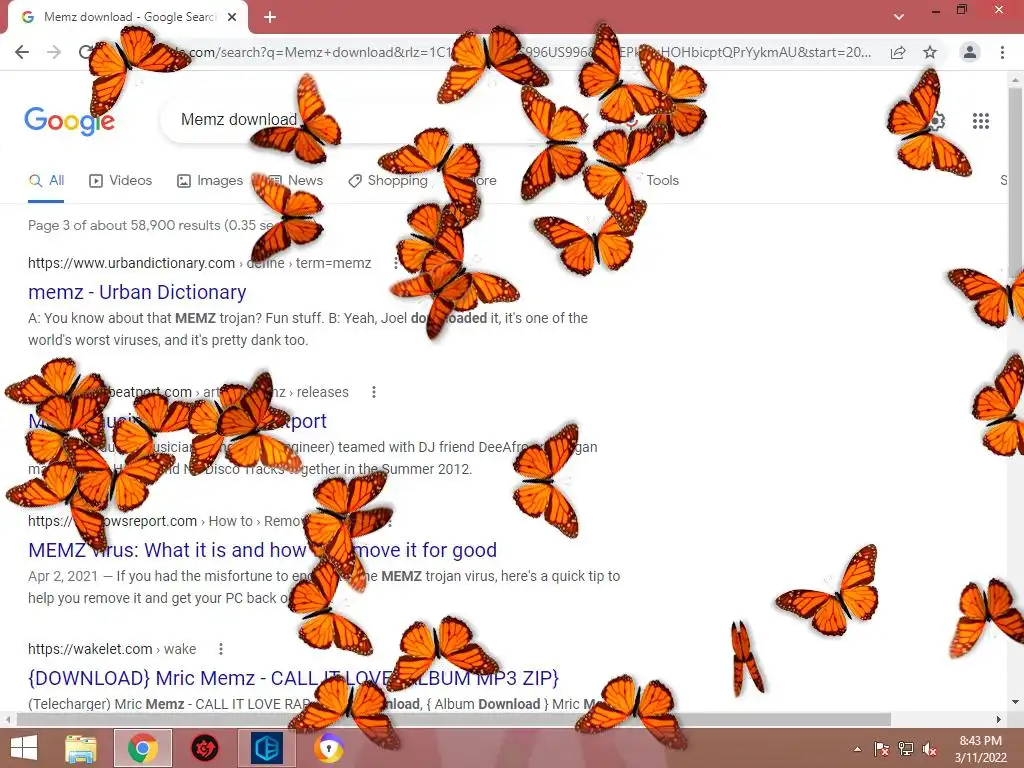Select the All search tab
Viewport: 1024px width, 768px height.
point(46,181)
